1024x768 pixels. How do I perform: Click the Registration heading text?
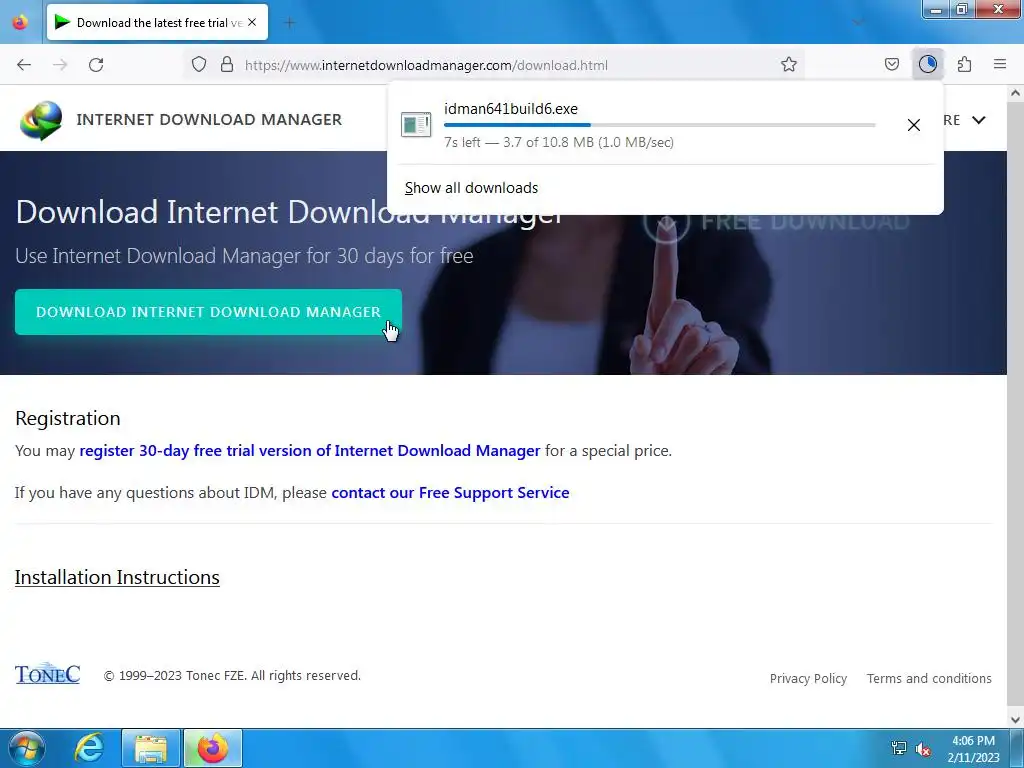tap(68, 418)
